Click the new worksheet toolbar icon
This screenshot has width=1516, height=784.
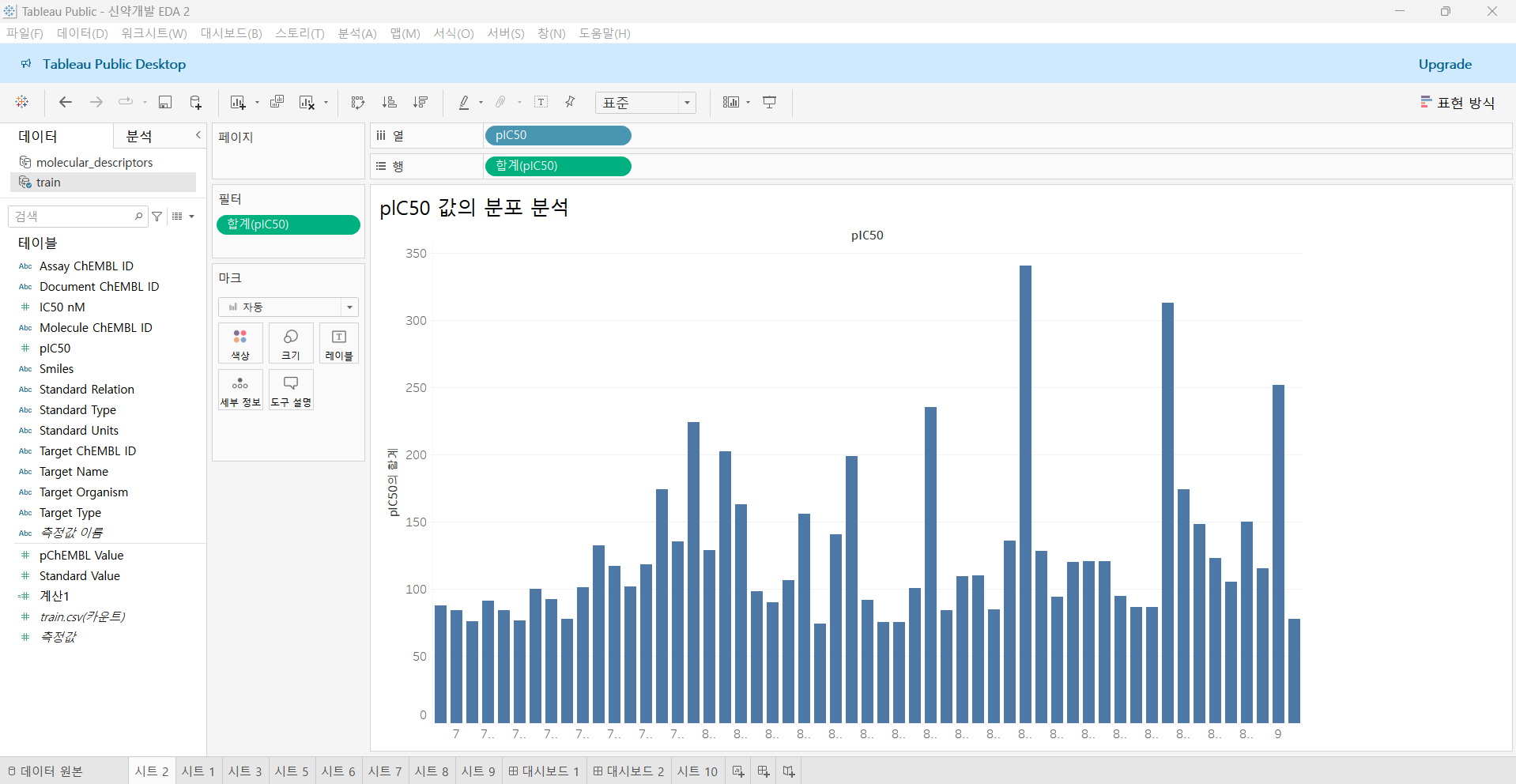point(238,102)
